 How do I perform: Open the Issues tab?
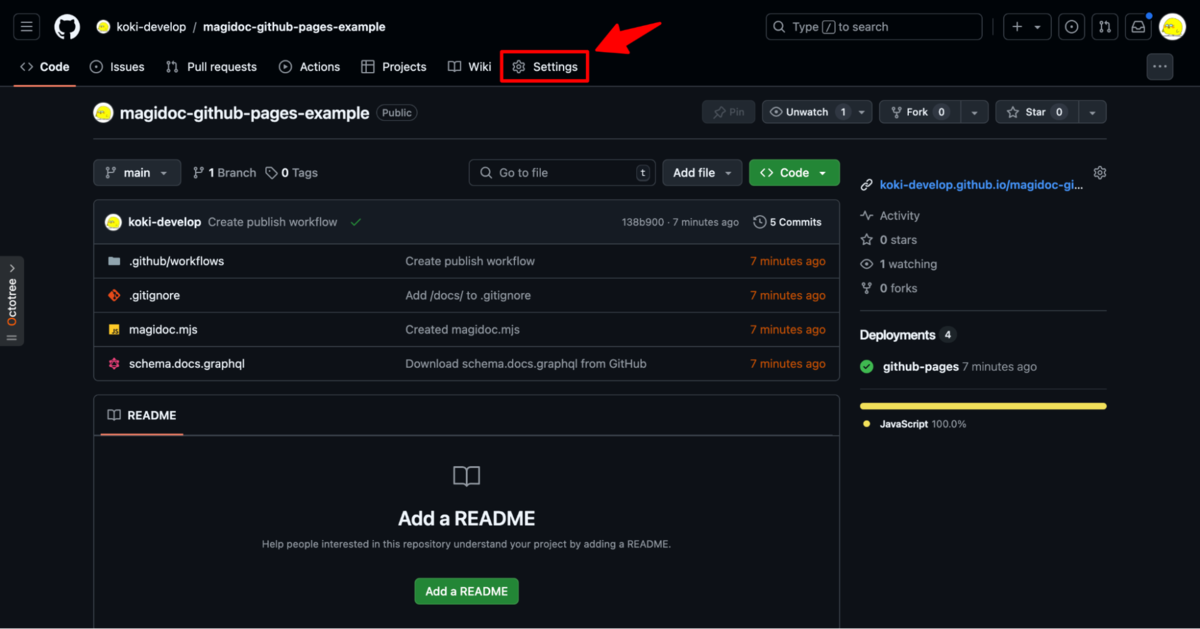coord(117,67)
